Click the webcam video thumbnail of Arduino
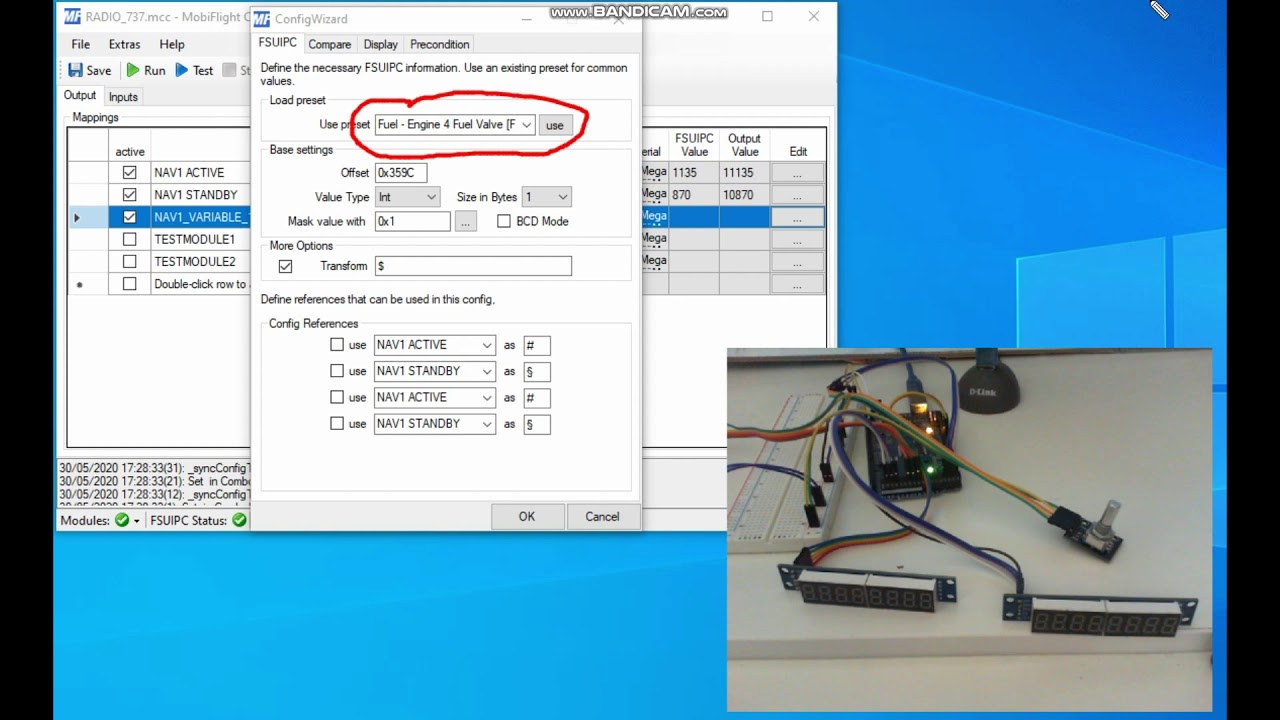The image size is (1280, 720). tap(969, 530)
